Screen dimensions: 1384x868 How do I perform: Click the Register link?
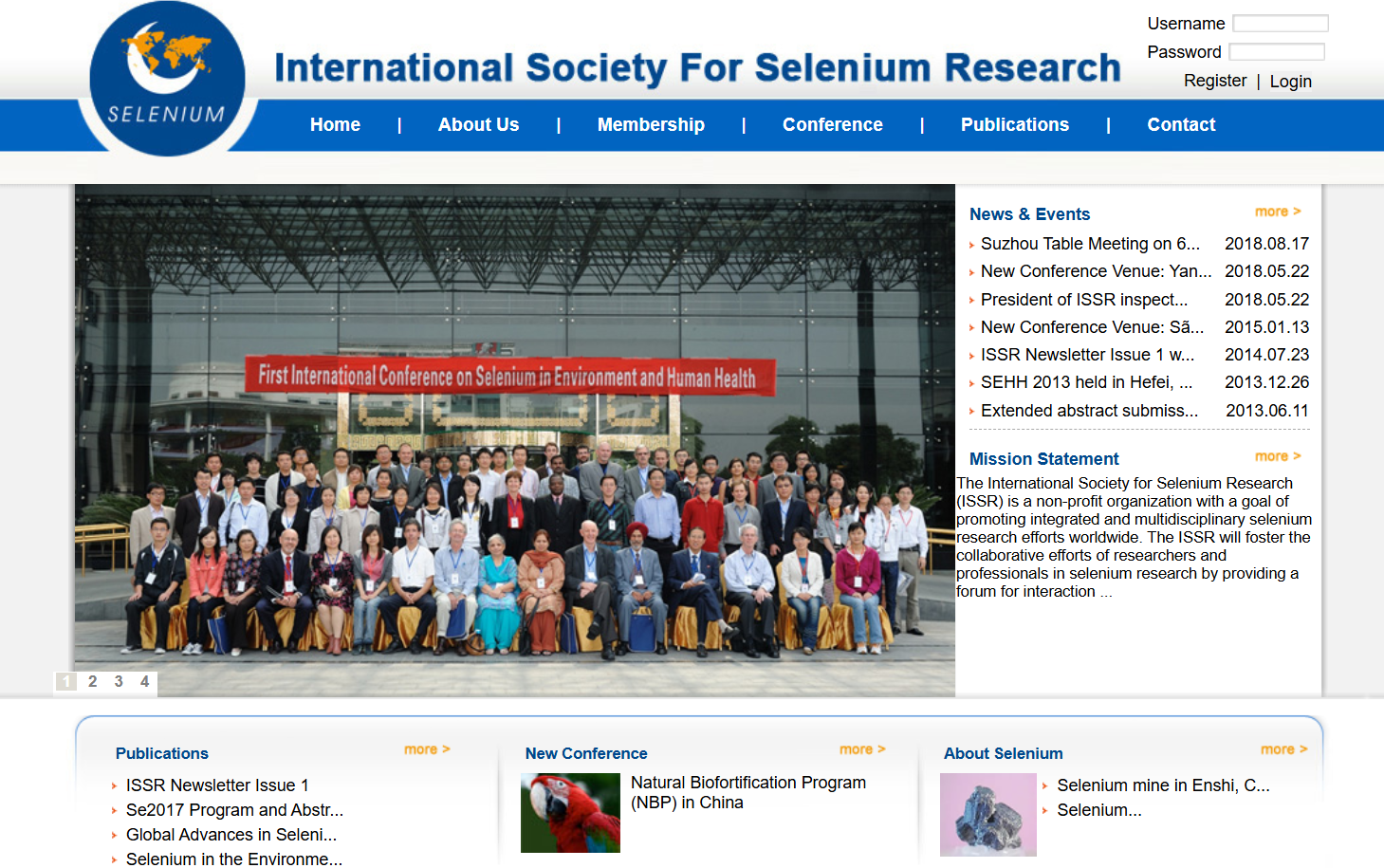(x=1215, y=81)
